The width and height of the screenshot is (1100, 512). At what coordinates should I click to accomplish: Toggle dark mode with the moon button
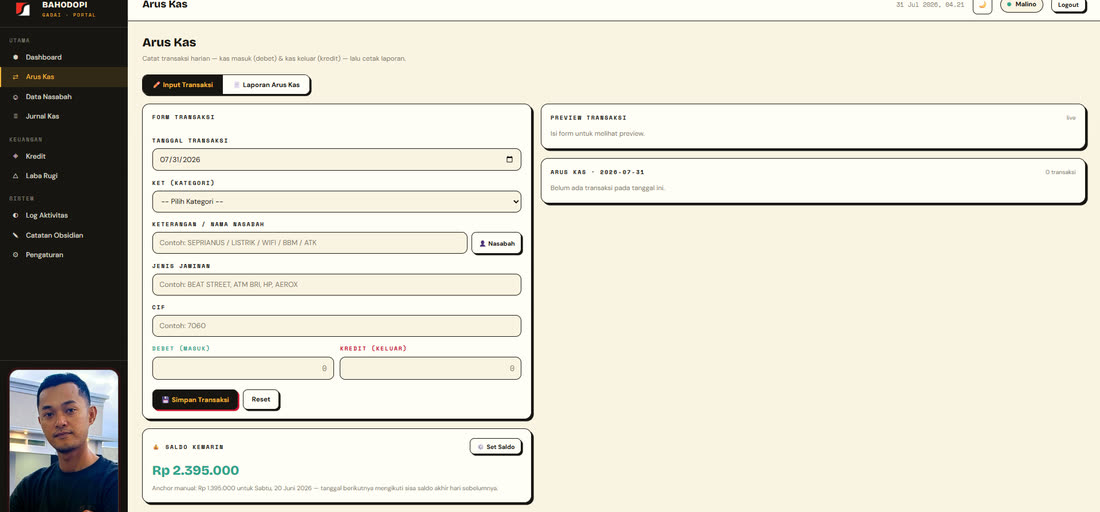982,5
